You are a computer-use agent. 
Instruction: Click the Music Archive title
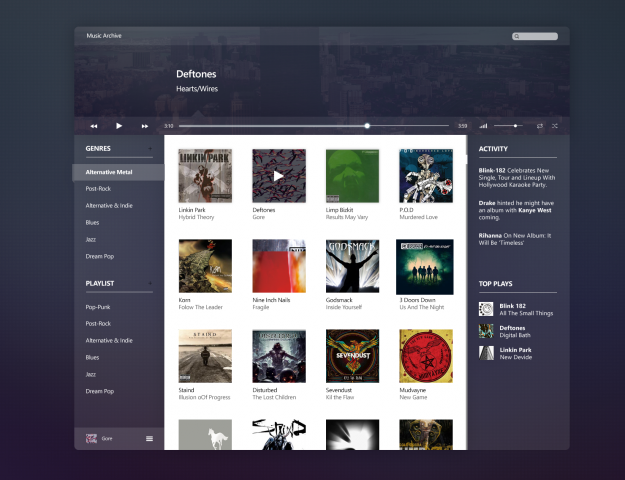pyautogui.click(x=104, y=35)
